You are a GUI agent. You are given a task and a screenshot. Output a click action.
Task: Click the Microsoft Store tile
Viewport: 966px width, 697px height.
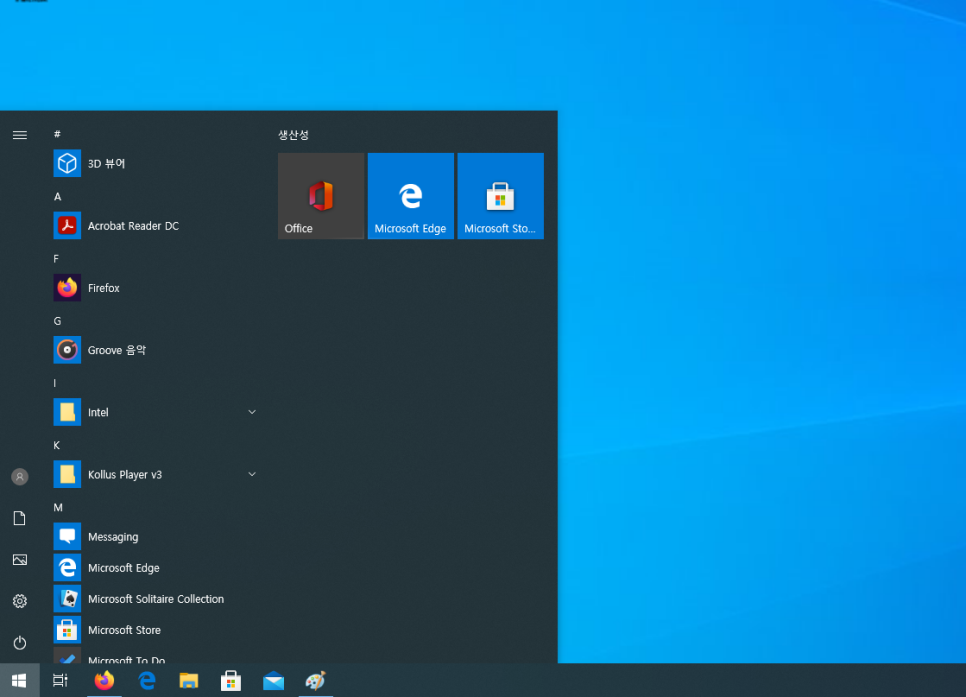(x=501, y=196)
